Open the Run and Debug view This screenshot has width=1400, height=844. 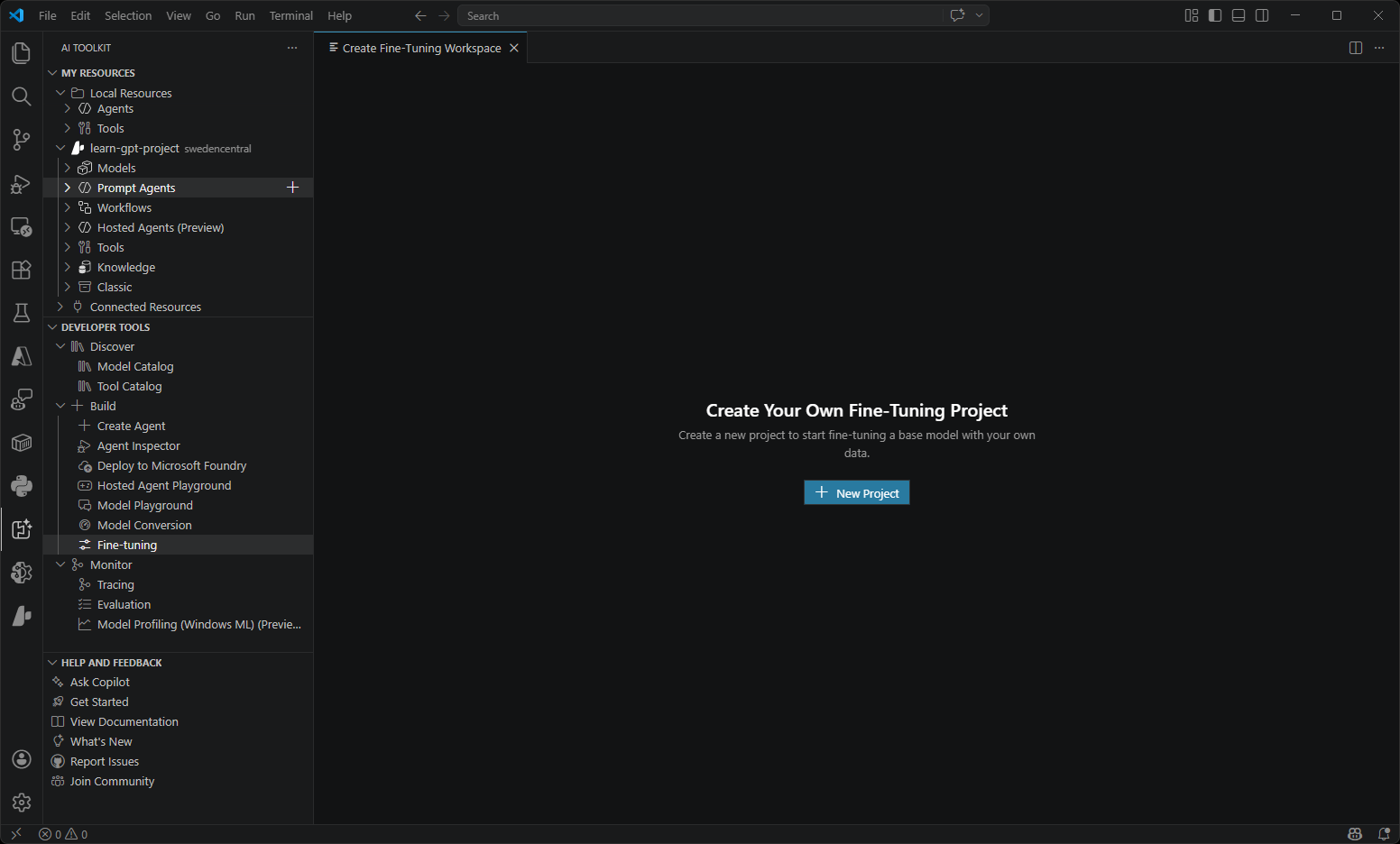pyautogui.click(x=22, y=183)
